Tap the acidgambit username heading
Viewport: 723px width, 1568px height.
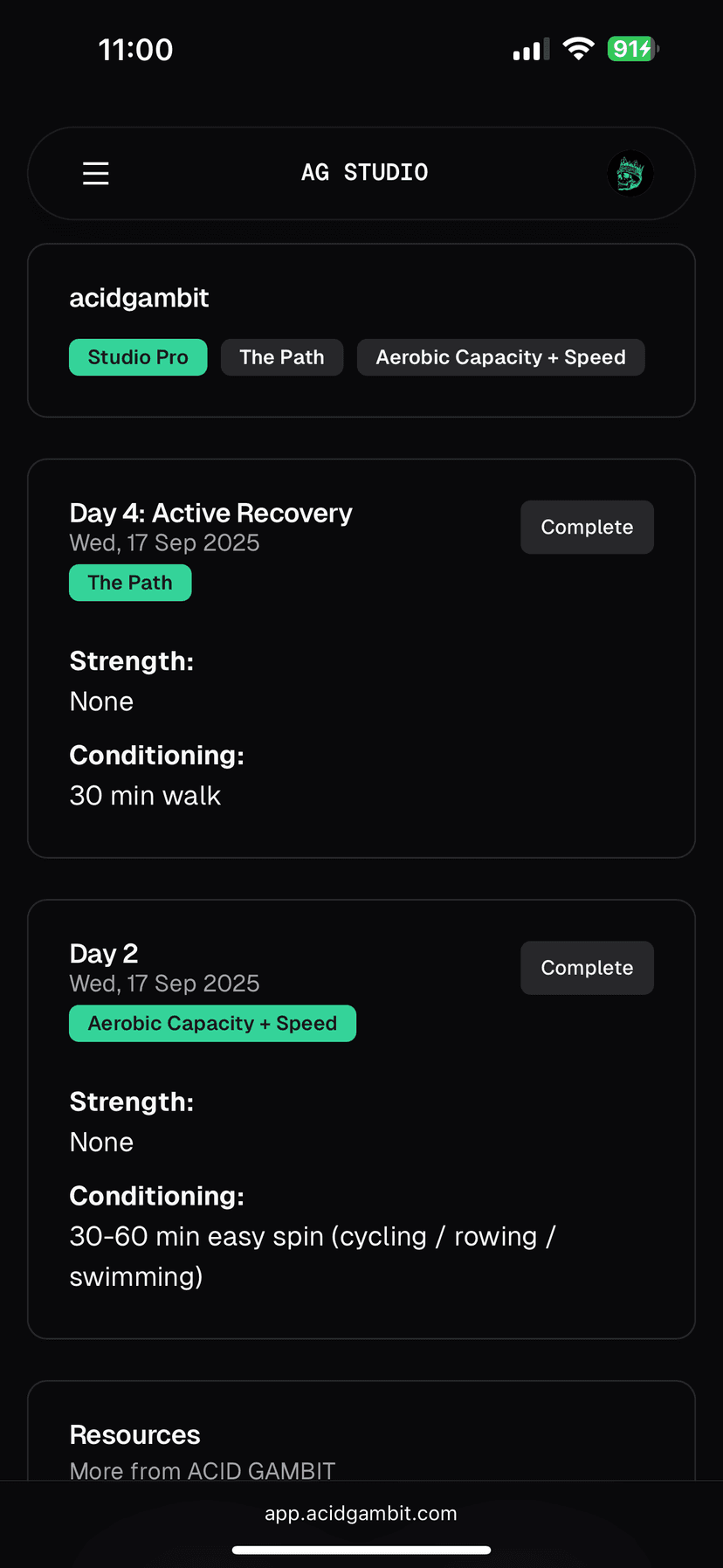click(139, 298)
